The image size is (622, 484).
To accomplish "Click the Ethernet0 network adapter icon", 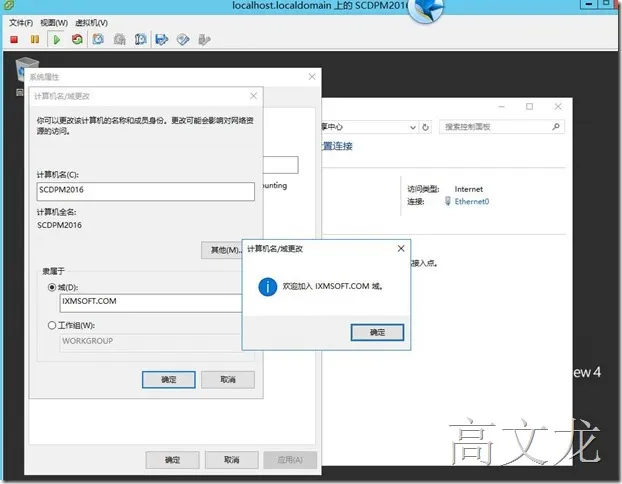I will click(x=448, y=201).
